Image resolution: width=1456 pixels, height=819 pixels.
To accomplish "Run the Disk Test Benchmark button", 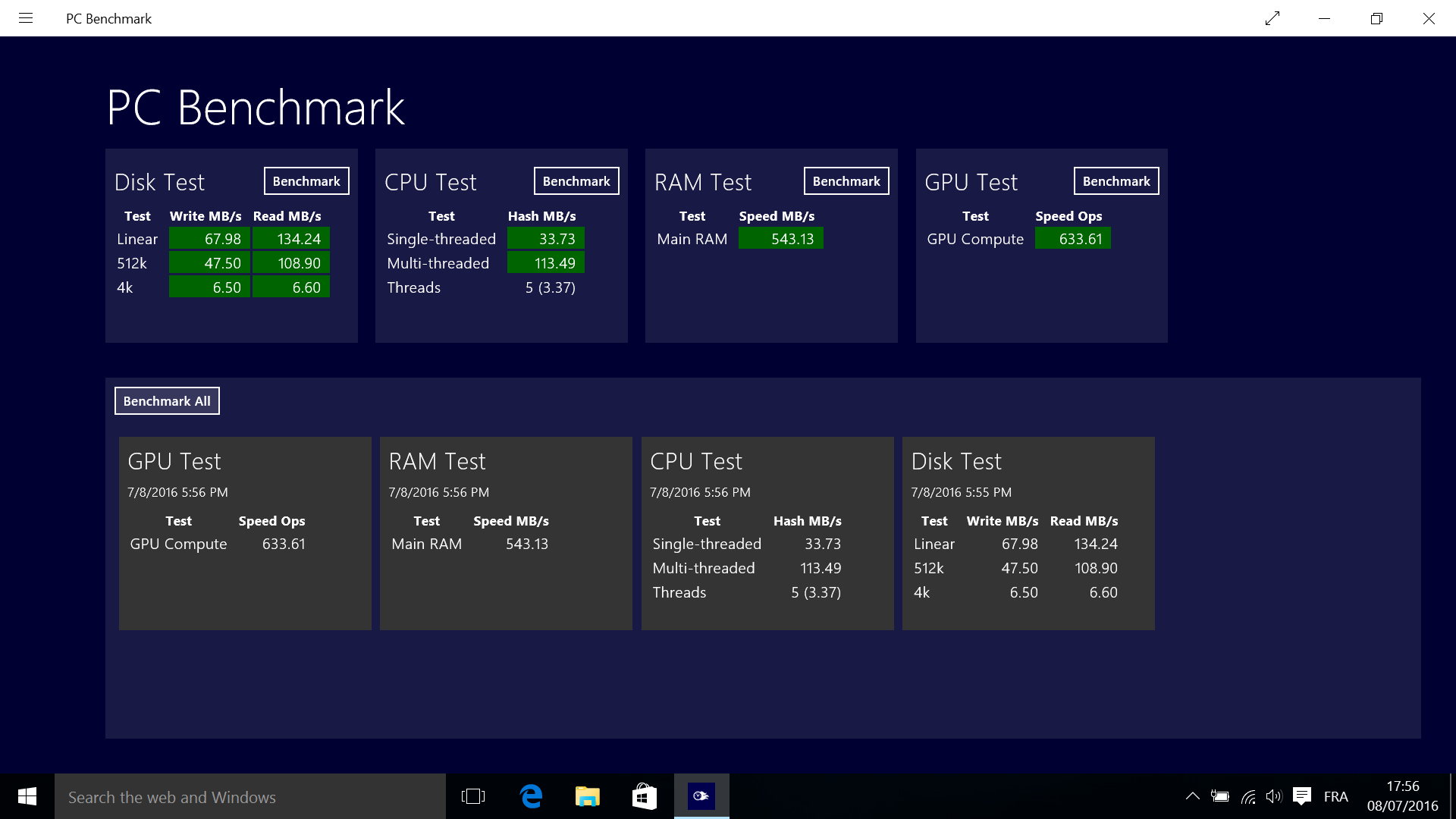I will (x=306, y=181).
